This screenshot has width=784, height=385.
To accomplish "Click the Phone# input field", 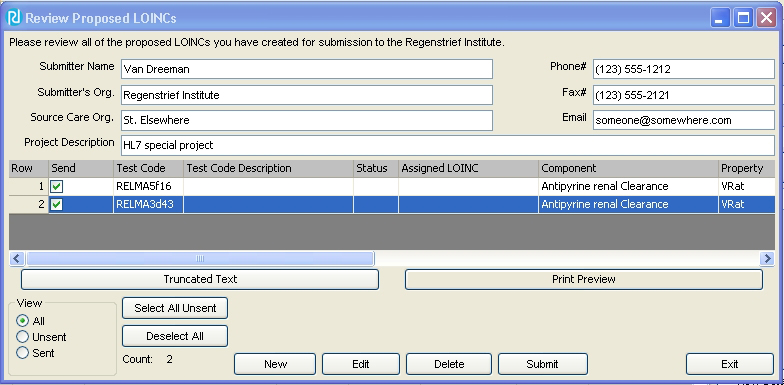I will [x=684, y=69].
